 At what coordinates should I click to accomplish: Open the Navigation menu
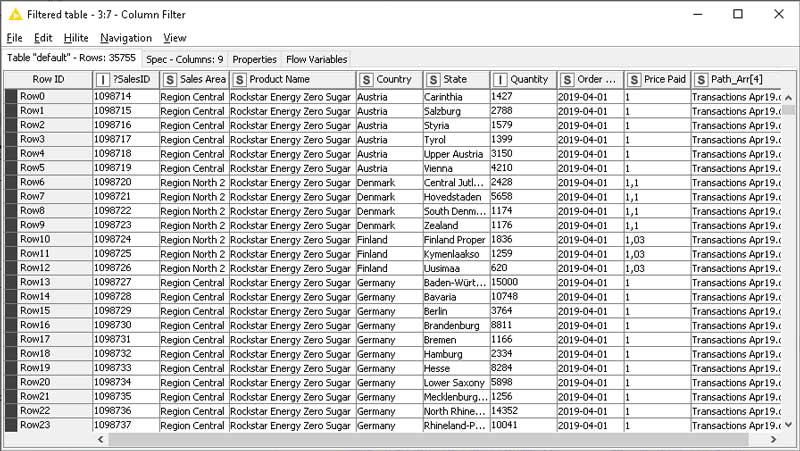tap(126, 38)
